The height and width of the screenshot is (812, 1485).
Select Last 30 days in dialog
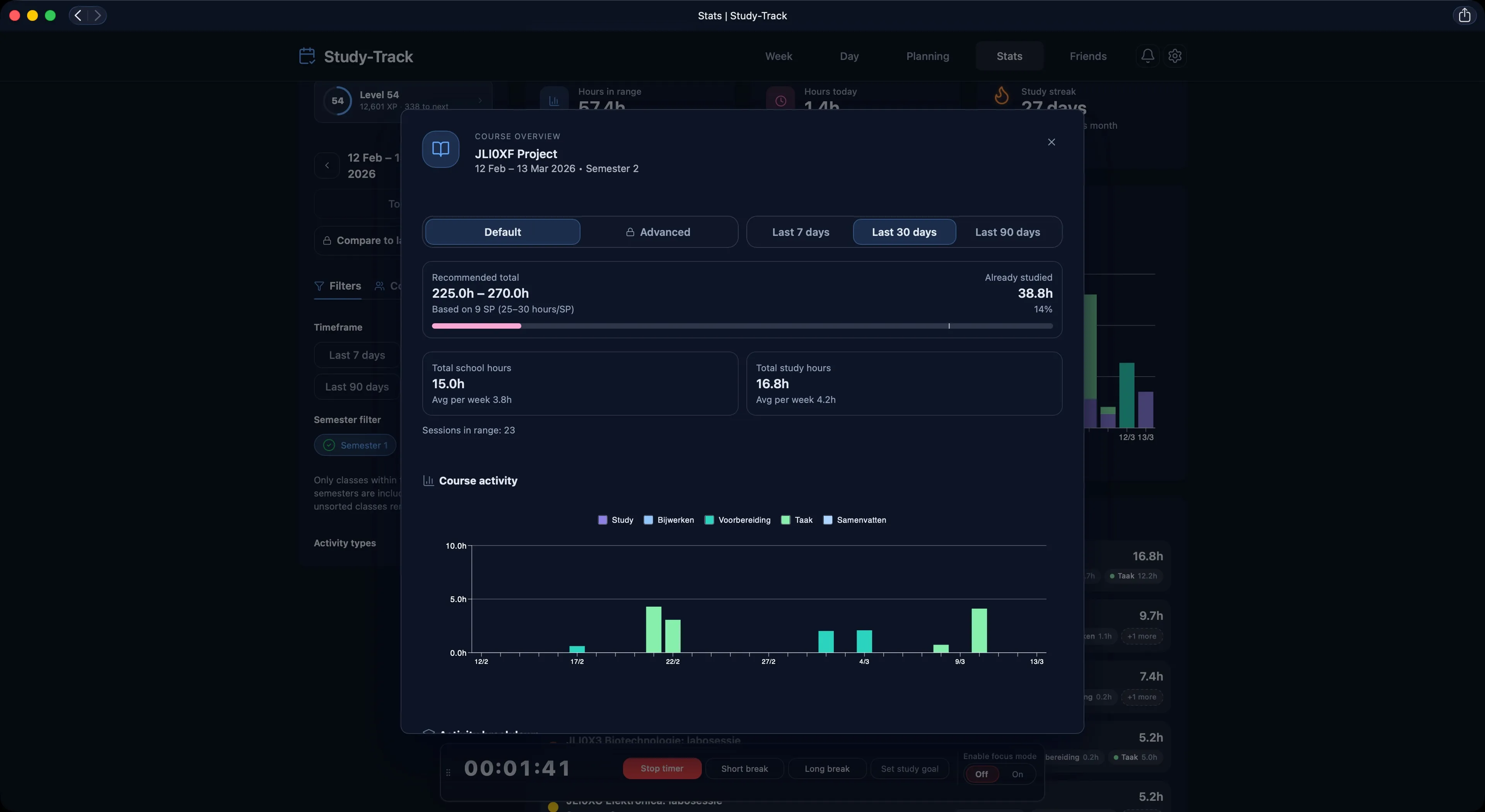point(904,232)
